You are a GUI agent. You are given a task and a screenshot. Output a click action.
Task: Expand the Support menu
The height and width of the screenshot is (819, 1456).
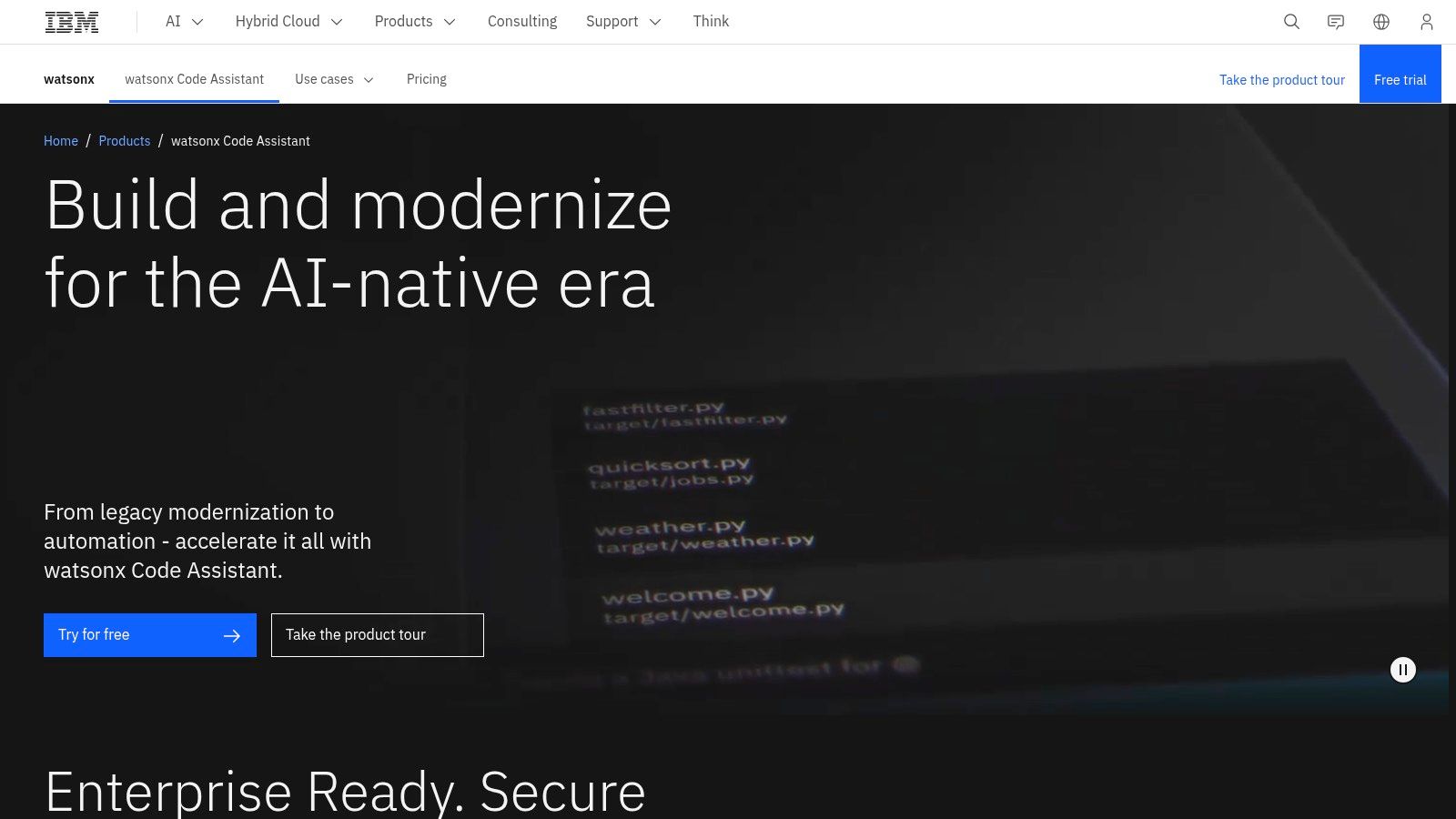(623, 22)
